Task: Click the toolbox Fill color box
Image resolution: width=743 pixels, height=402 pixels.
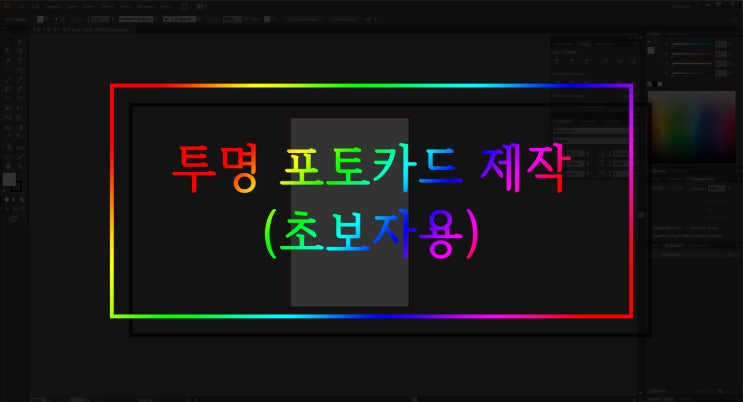Action: pyautogui.click(x=9, y=180)
